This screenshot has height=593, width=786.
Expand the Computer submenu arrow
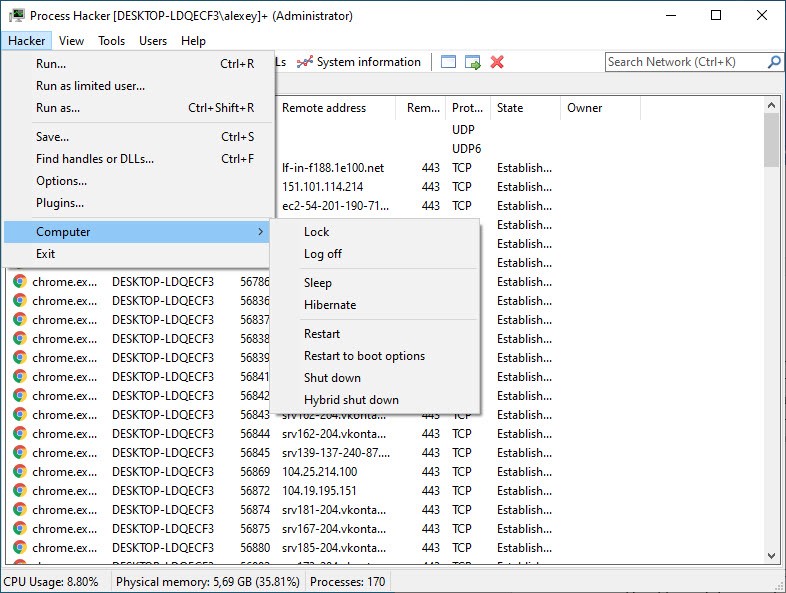pyautogui.click(x=260, y=232)
